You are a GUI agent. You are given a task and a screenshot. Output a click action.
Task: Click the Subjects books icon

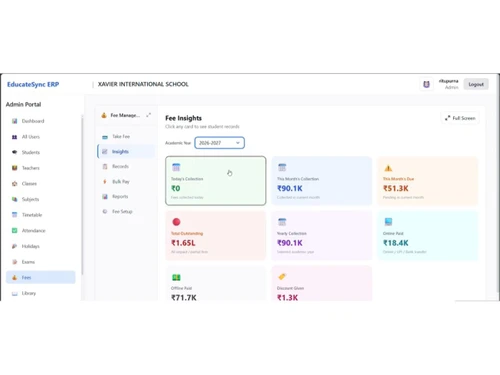tap(14, 199)
